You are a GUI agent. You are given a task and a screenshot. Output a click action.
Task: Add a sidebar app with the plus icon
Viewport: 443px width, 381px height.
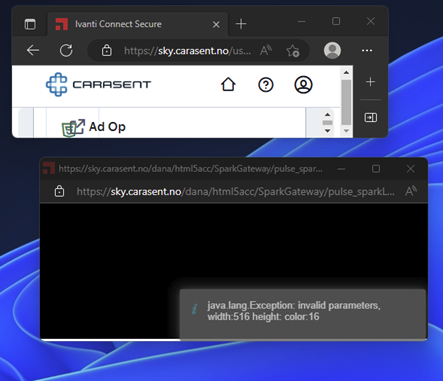(x=370, y=82)
